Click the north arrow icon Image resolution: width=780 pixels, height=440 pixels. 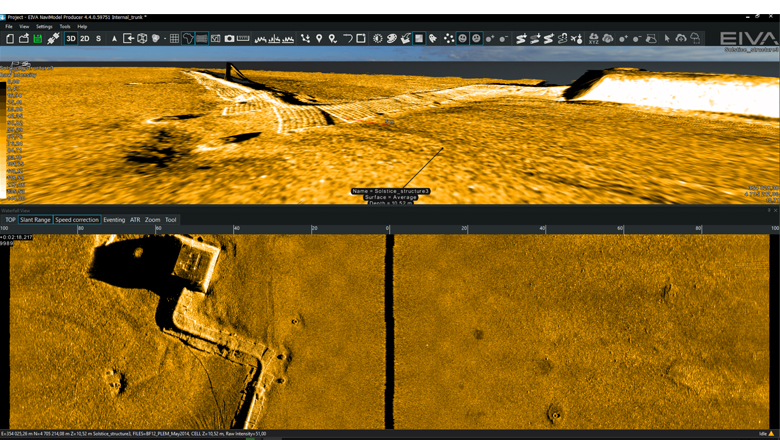[114, 39]
